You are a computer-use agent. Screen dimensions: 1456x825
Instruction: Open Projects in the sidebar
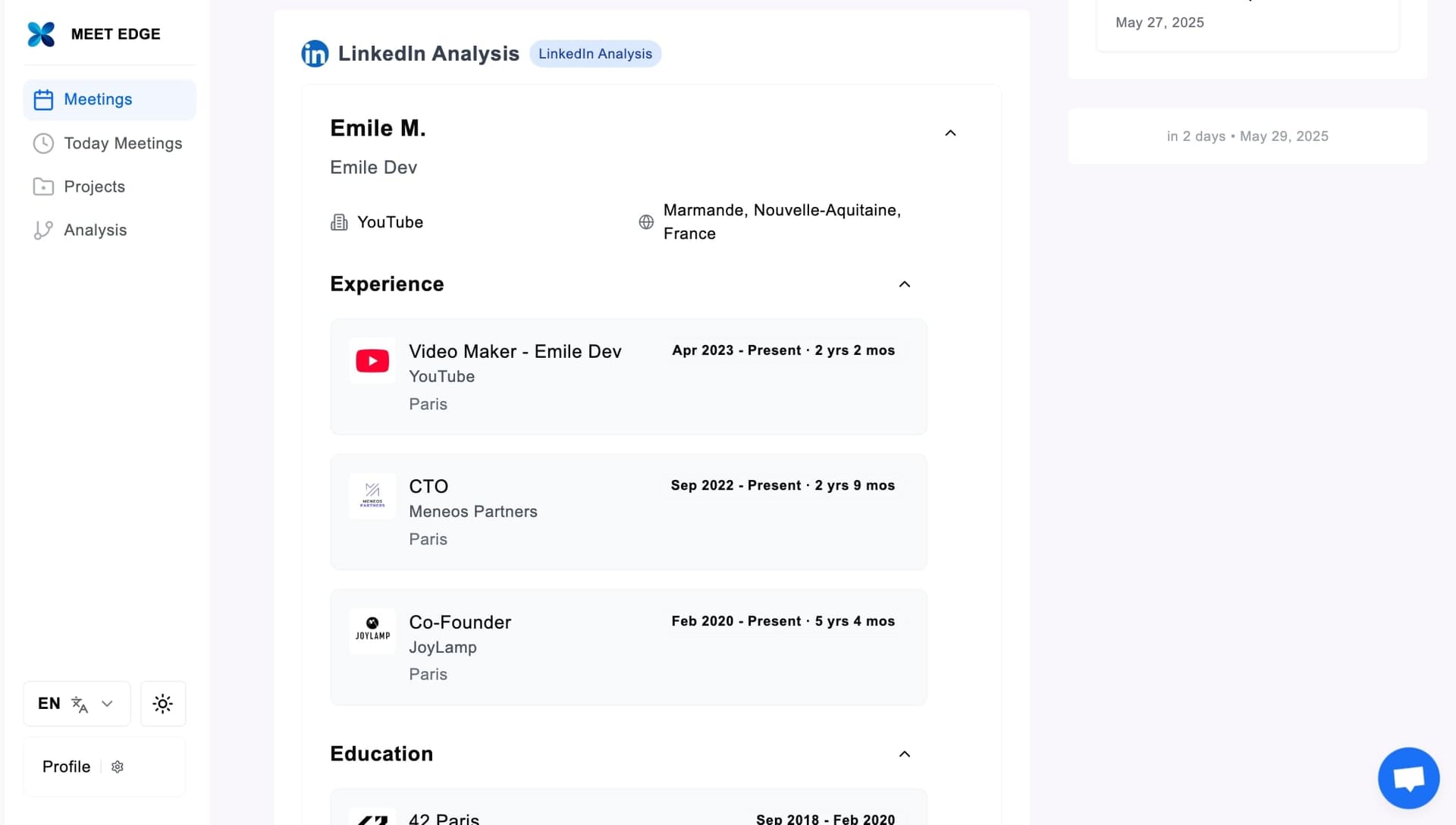(94, 187)
